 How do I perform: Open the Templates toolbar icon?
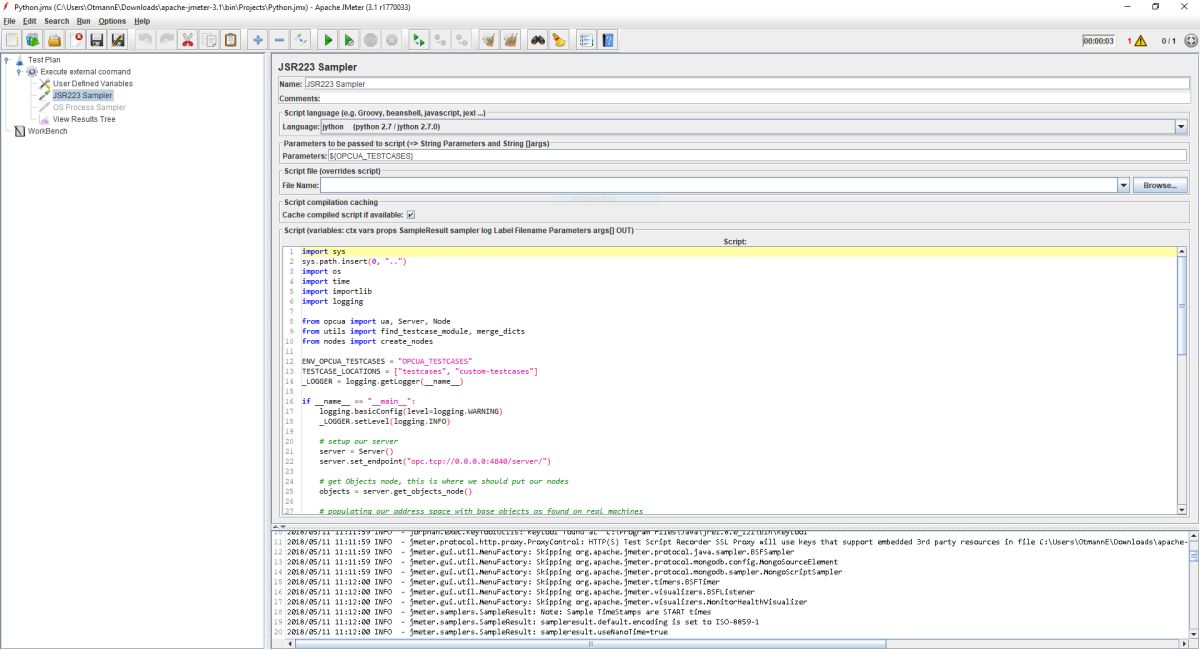(x=33, y=40)
